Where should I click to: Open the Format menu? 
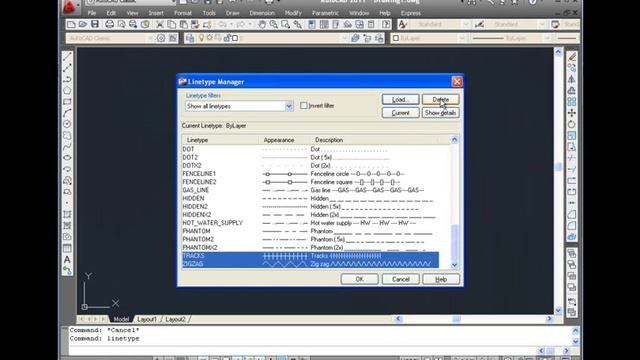[x=182, y=13]
